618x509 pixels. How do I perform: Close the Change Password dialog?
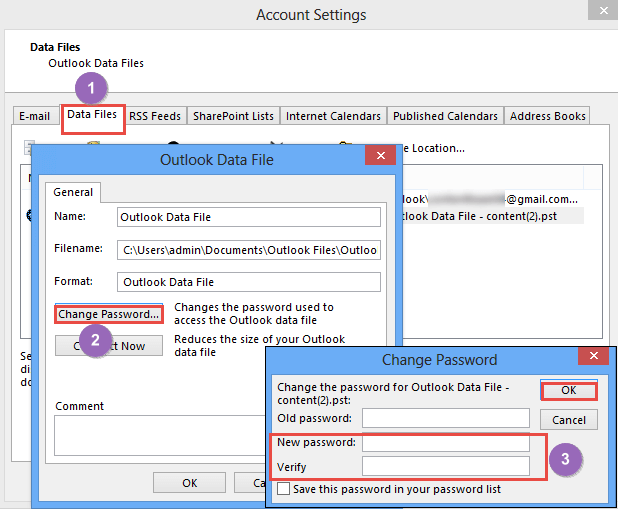pos(595,358)
